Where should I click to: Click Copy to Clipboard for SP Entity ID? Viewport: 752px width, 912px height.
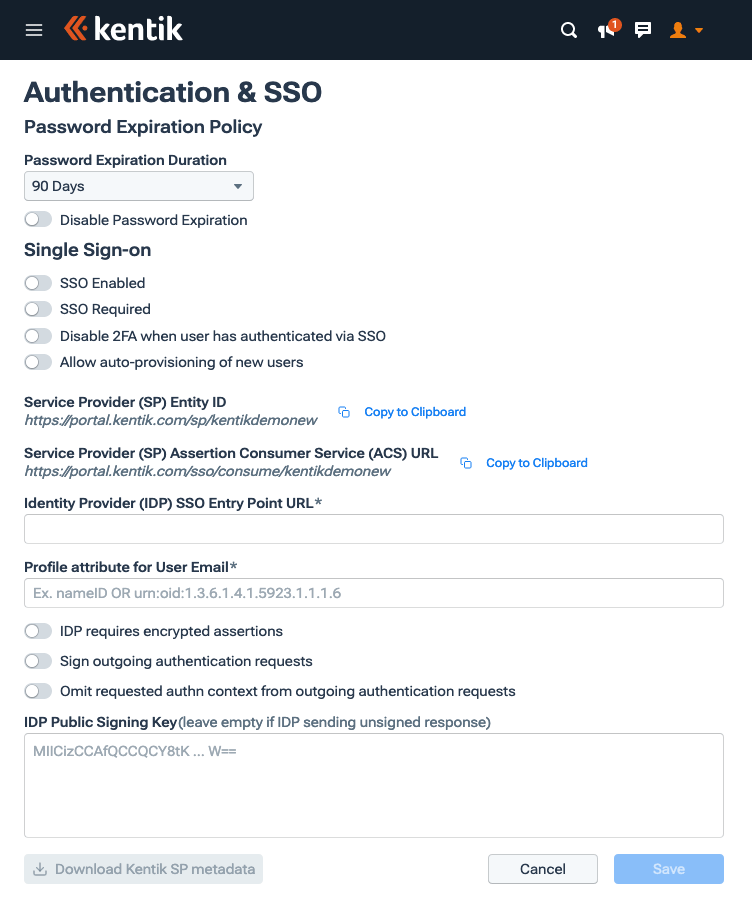[415, 411]
